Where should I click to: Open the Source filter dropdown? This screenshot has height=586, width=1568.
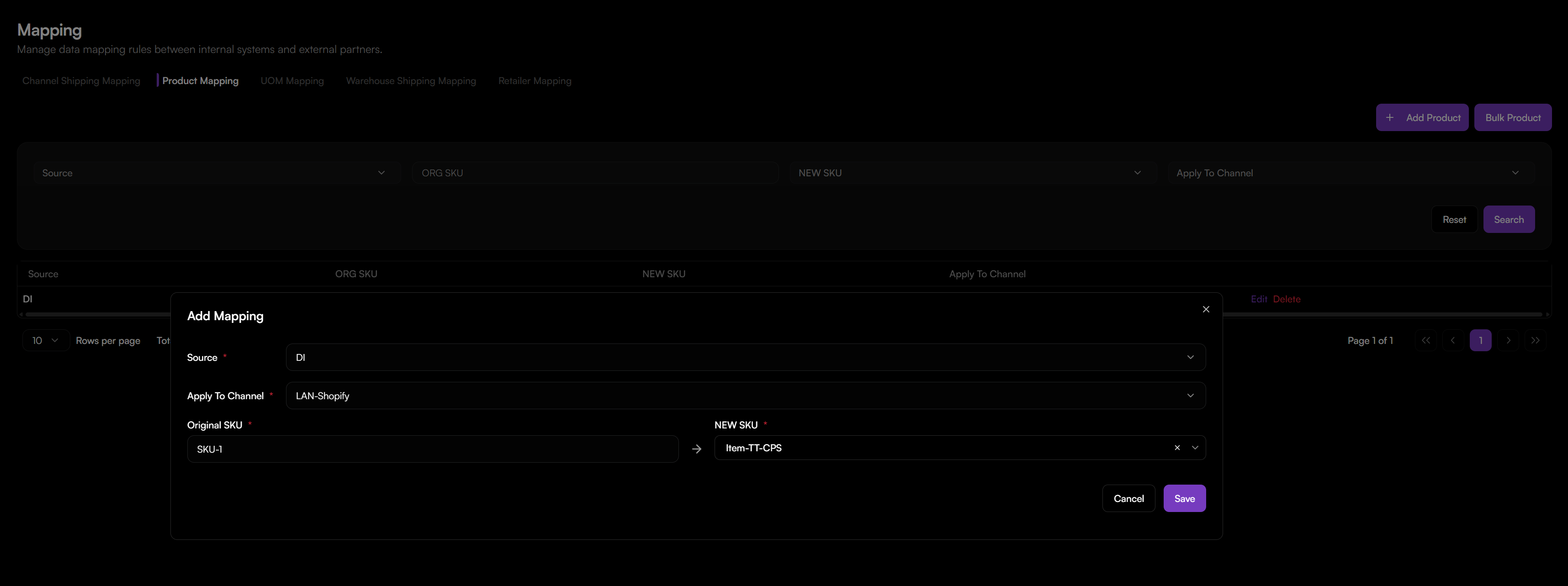tap(217, 173)
